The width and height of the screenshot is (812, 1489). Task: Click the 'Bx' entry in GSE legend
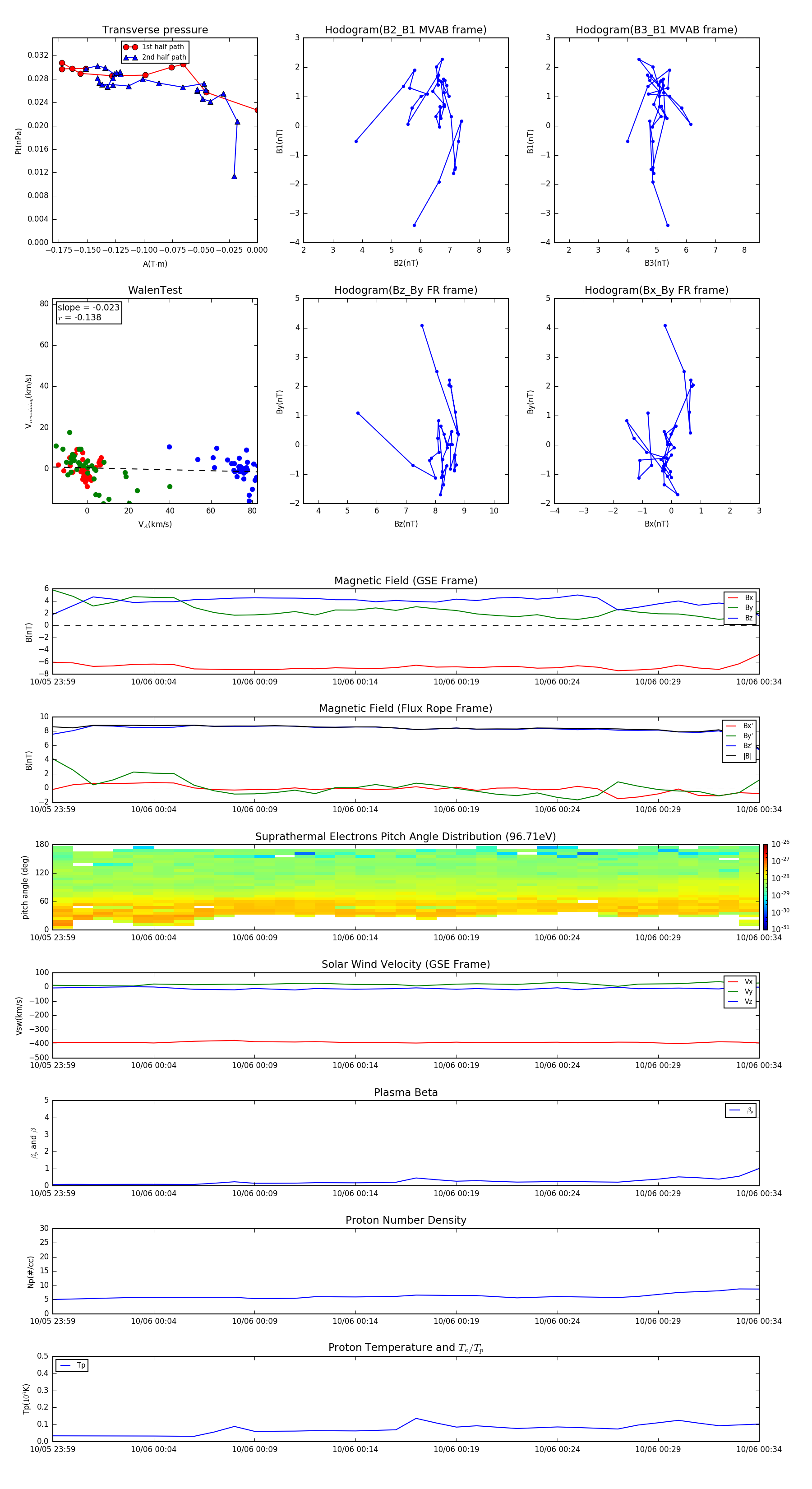(740, 598)
